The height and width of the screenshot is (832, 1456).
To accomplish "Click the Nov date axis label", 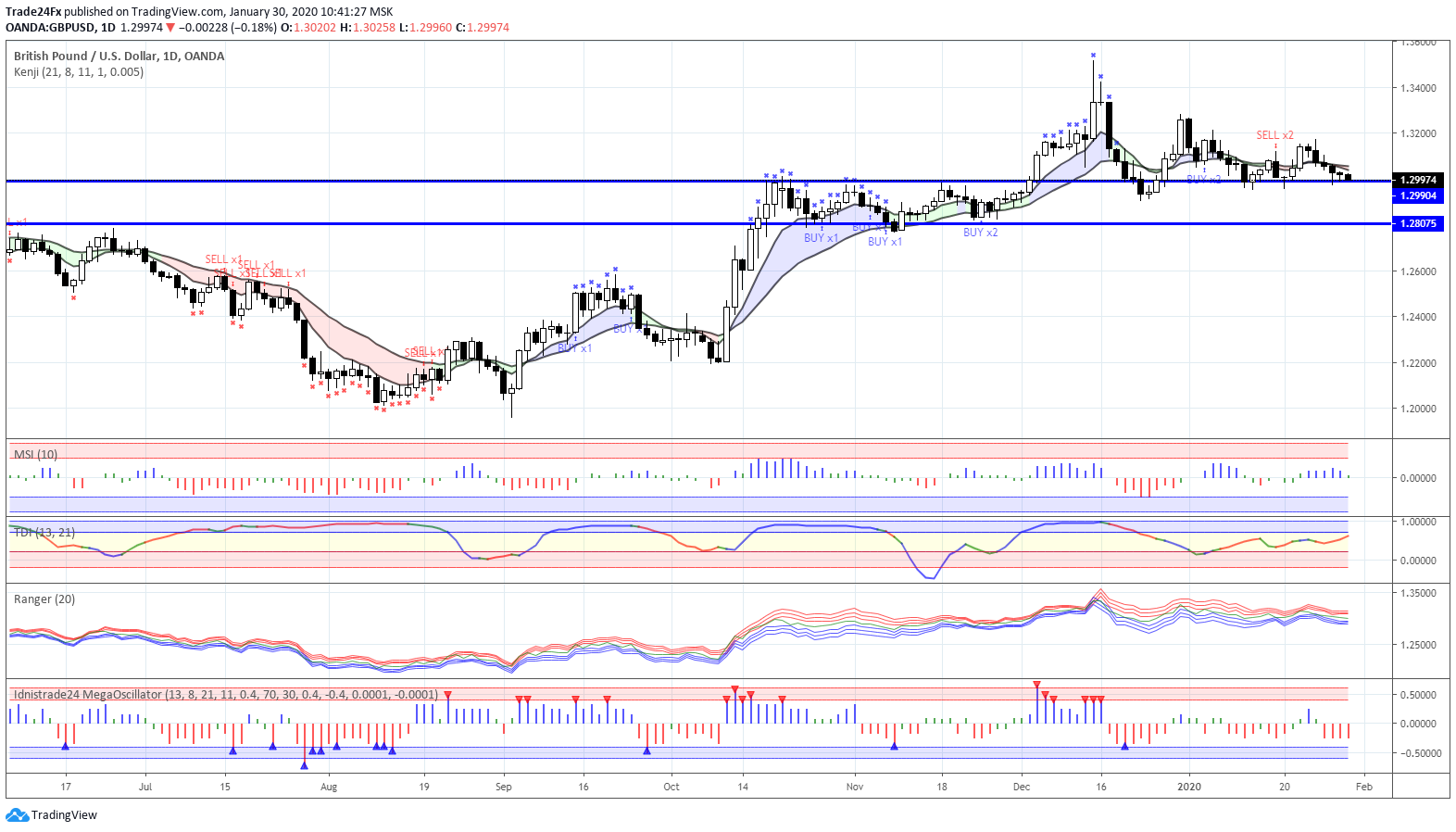I will 855,787.
